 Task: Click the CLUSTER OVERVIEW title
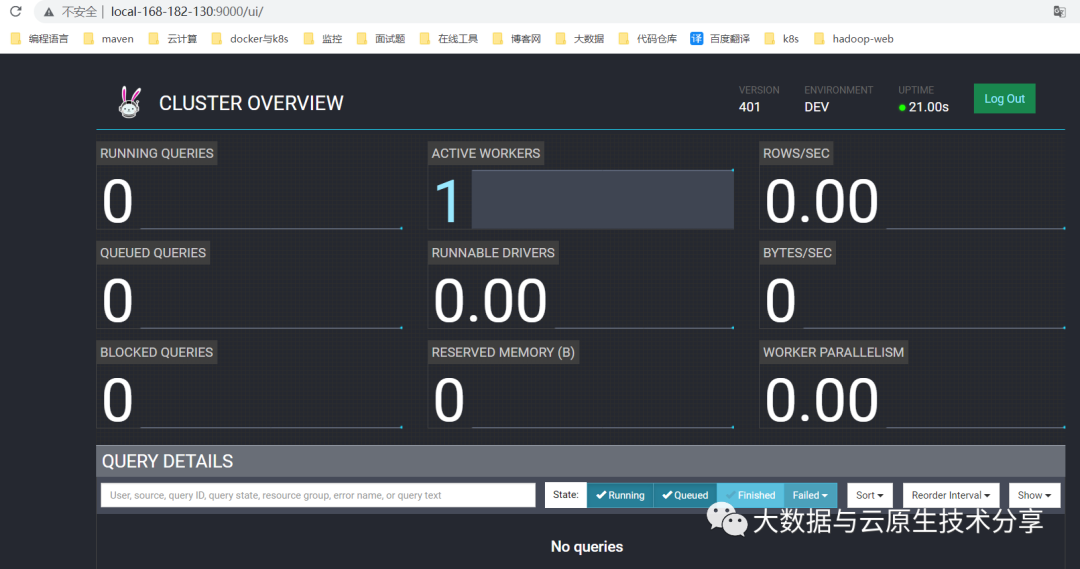[251, 103]
